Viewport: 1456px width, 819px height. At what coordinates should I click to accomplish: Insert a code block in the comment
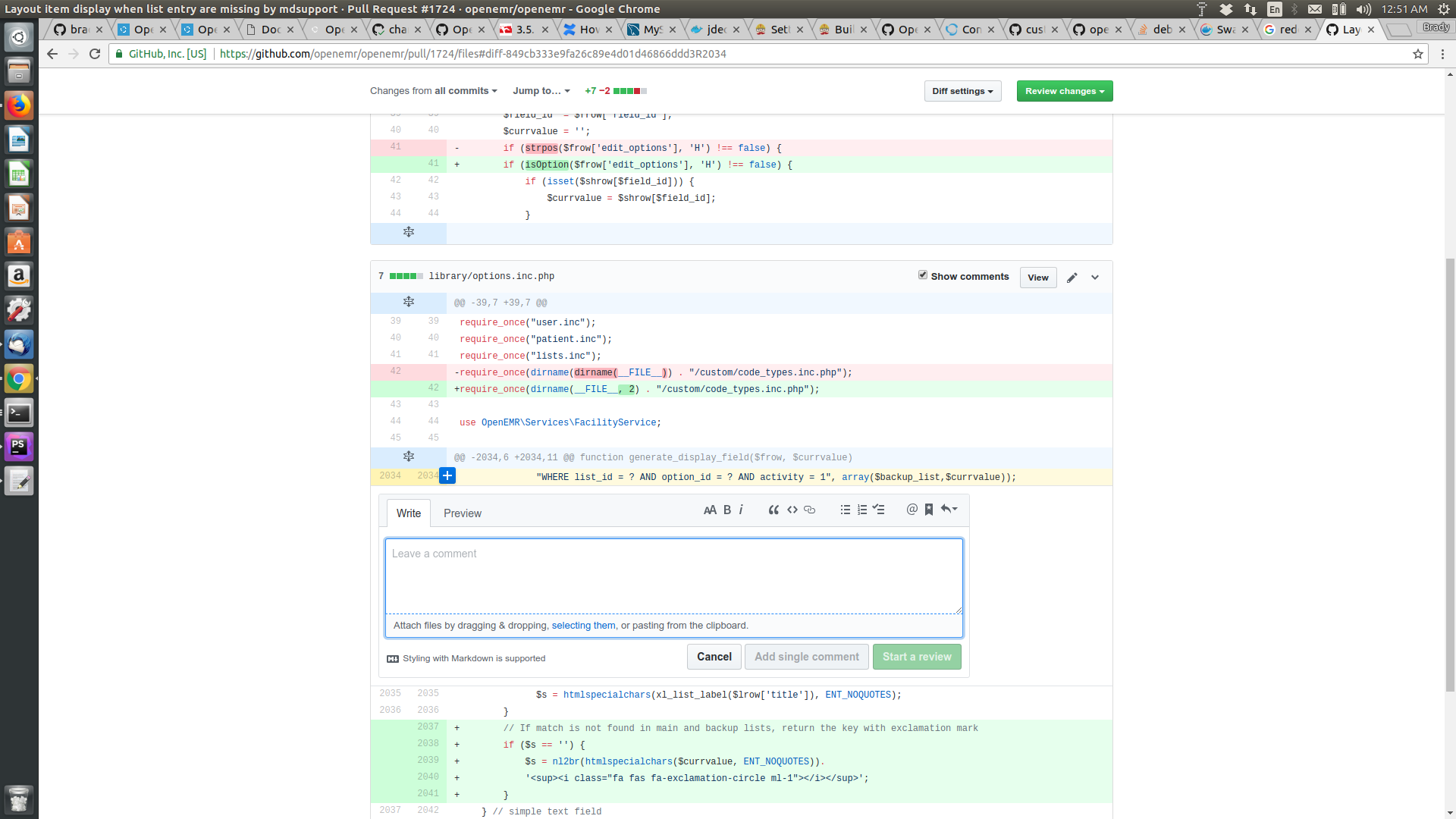pyautogui.click(x=792, y=510)
